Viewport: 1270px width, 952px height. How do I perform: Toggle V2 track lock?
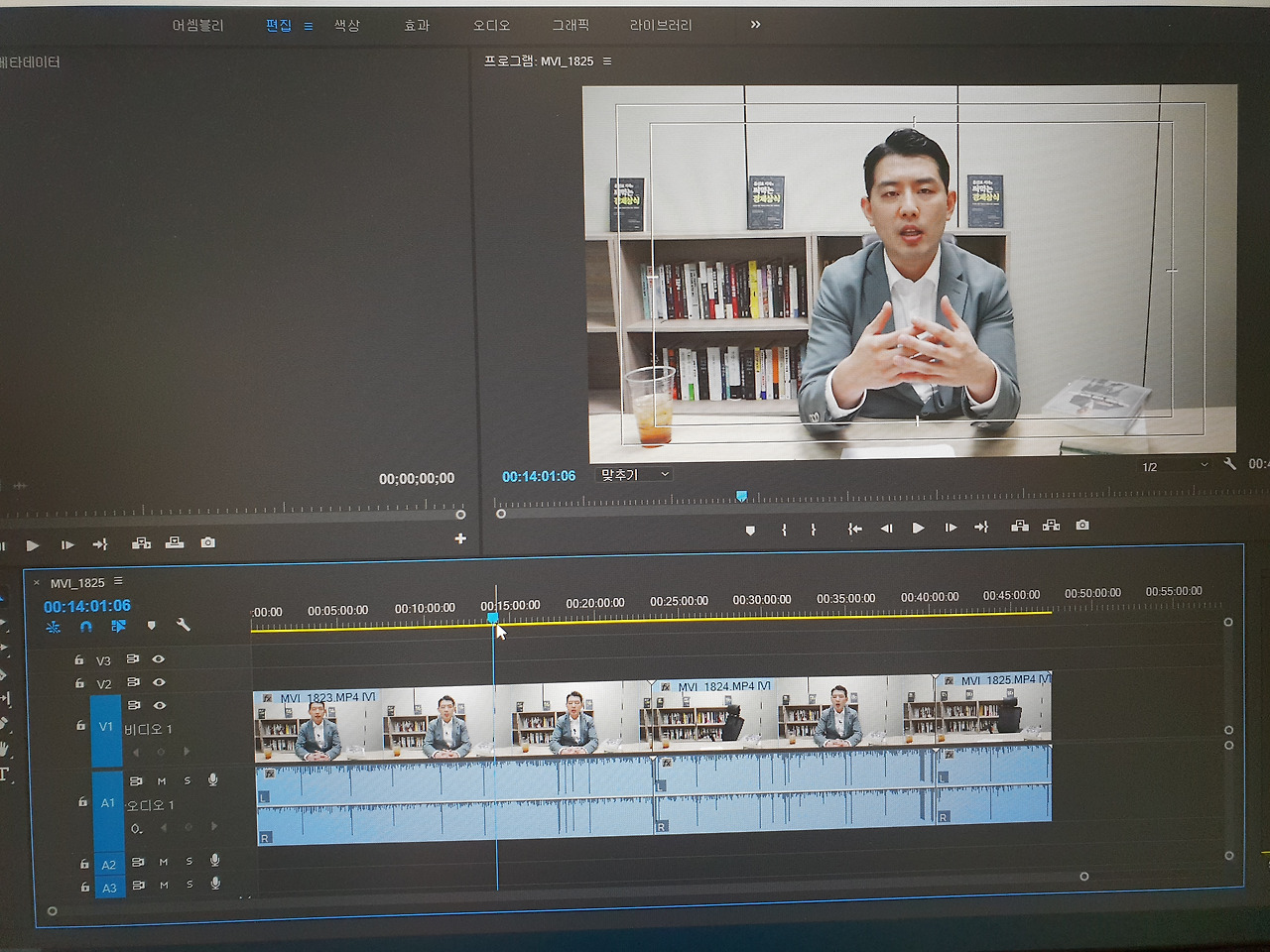pos(79,683)
